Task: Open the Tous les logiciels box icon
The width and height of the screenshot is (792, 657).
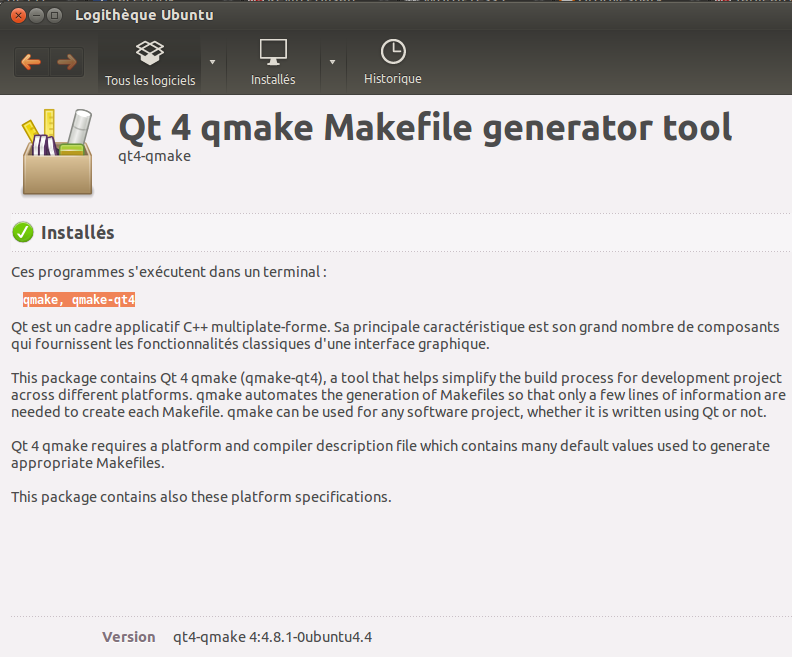Action: coord(150,53)
